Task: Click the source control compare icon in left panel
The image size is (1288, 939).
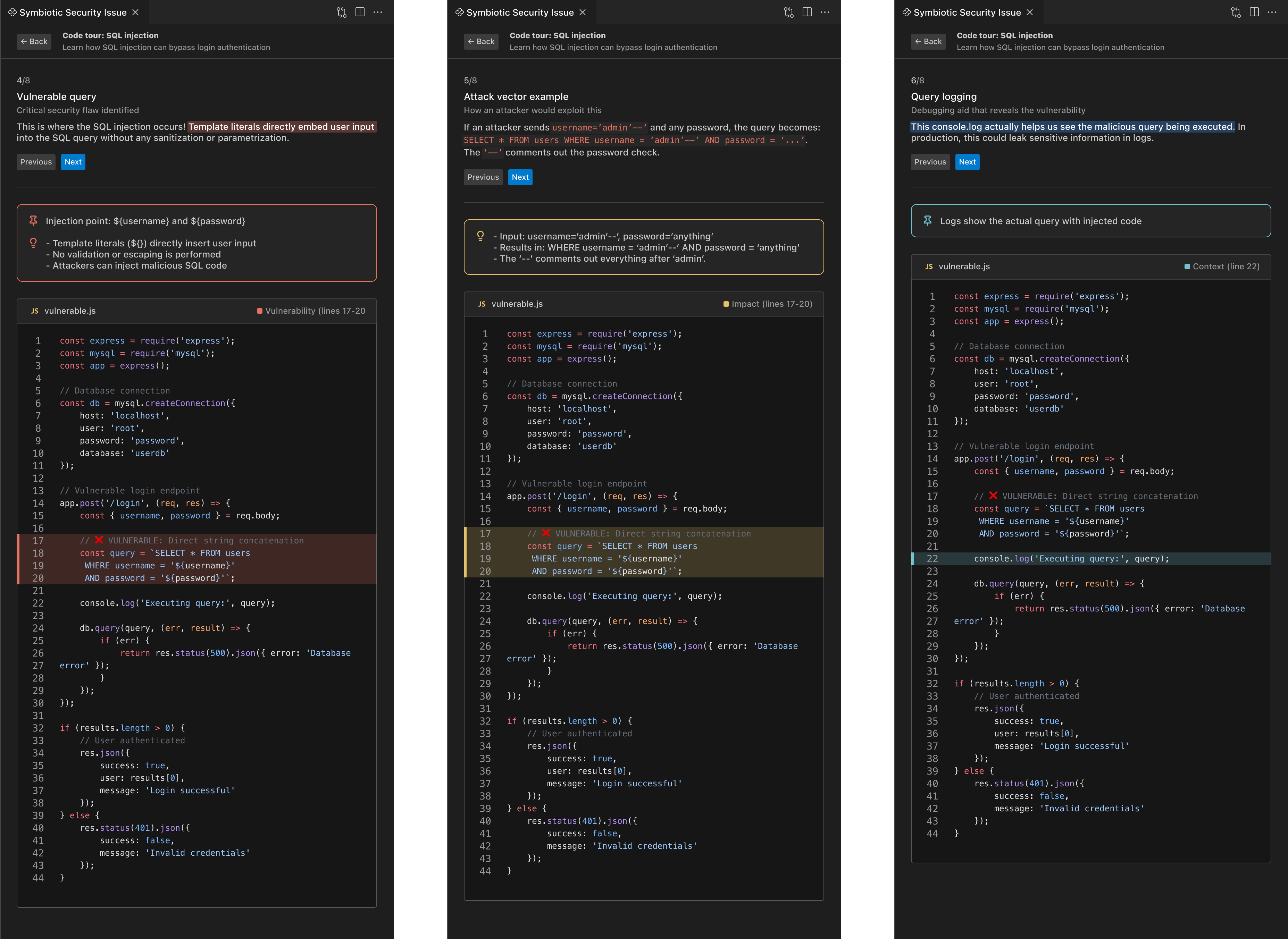Action: pos(341,12)
